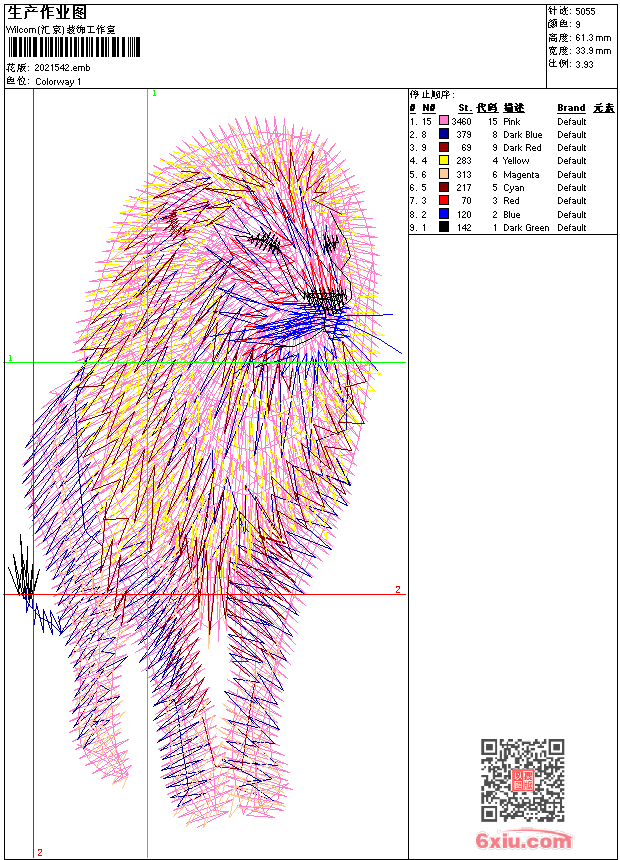Select the Magenta row's peach swatch

(x=444, y=174)
